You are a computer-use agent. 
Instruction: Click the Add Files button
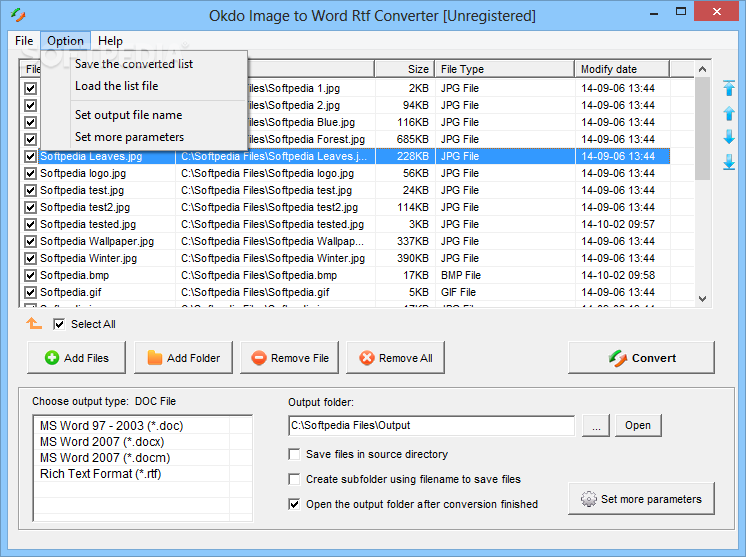(x=77, y=358)
